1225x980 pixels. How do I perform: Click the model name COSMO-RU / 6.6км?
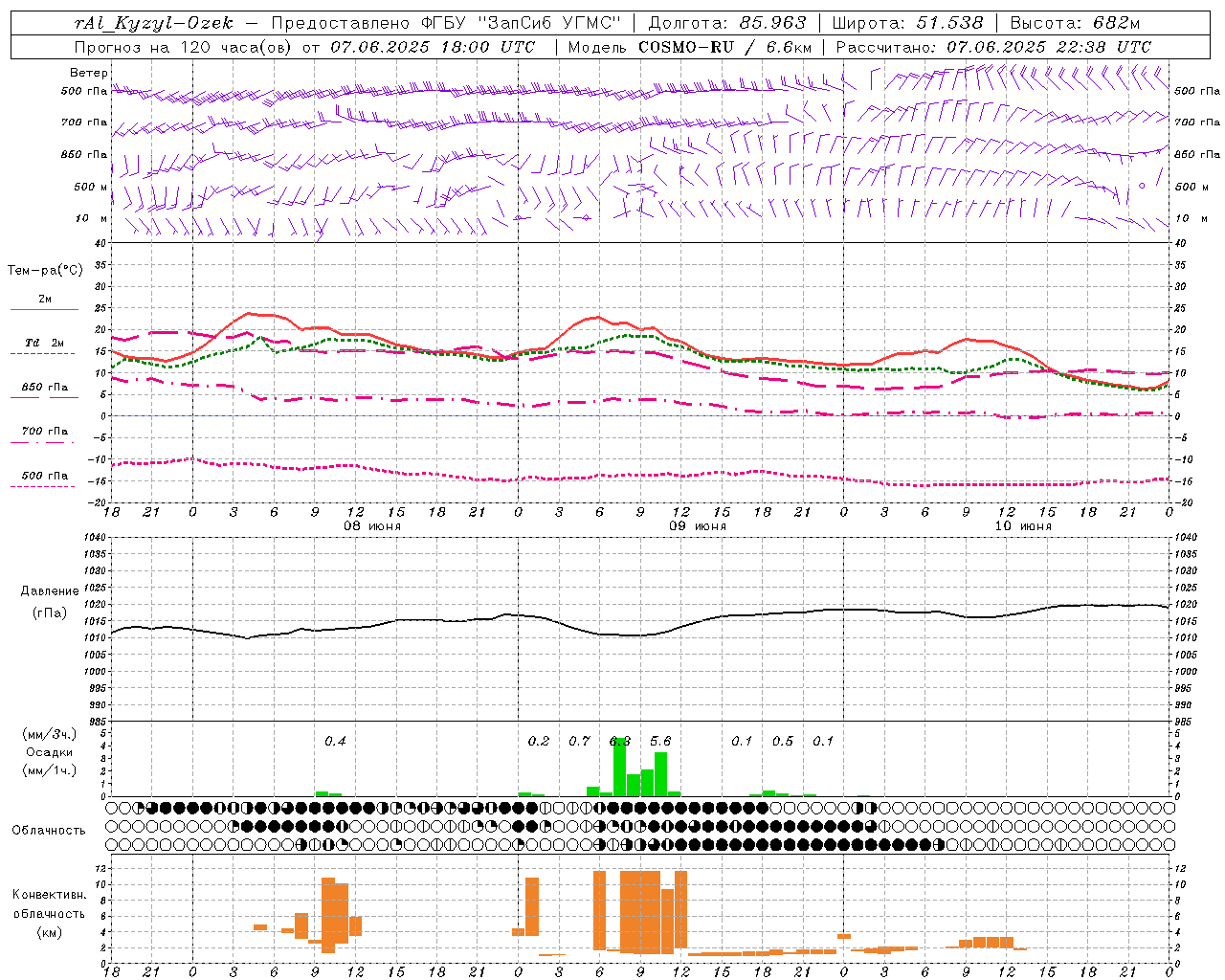point(724,47)
